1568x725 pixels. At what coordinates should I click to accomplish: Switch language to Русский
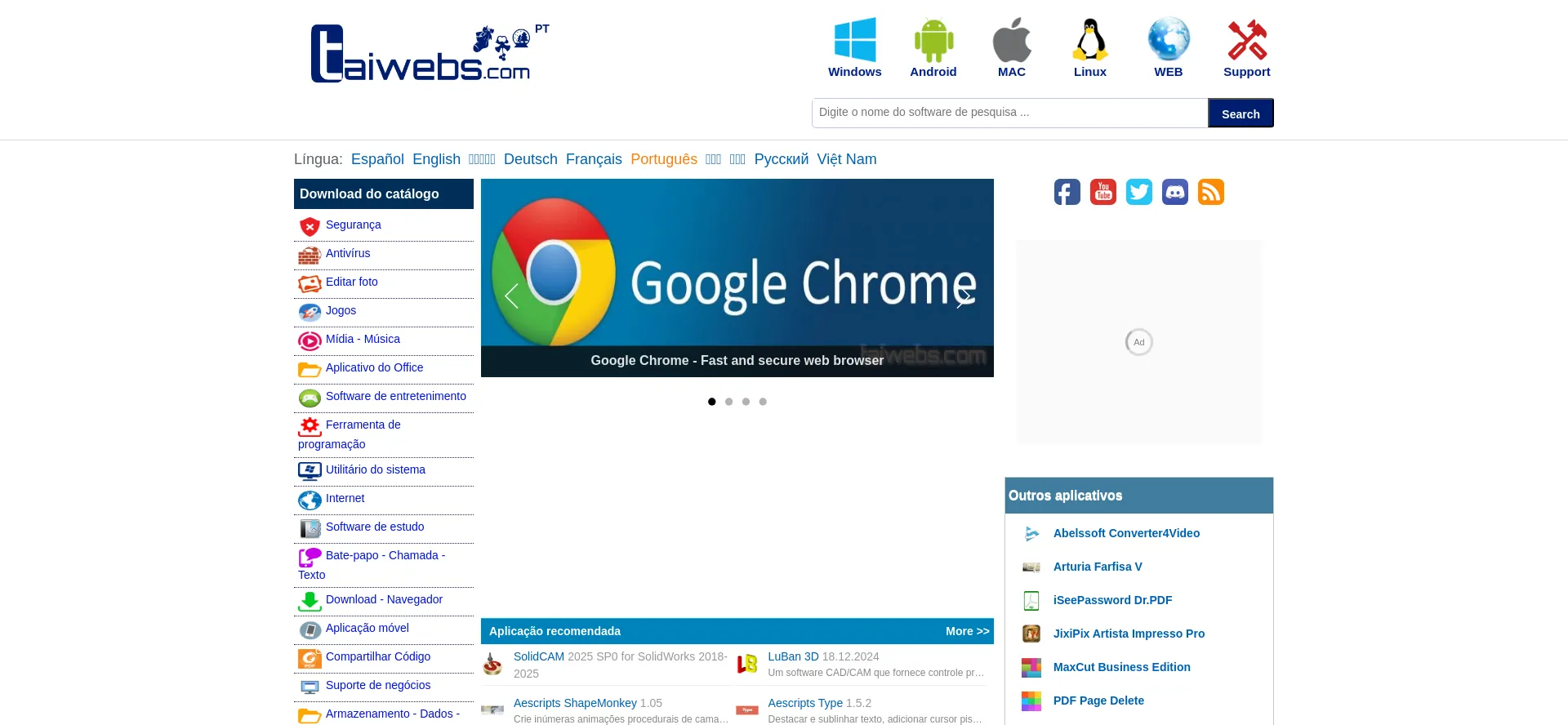pyautogui.click(x=782, y=159)
